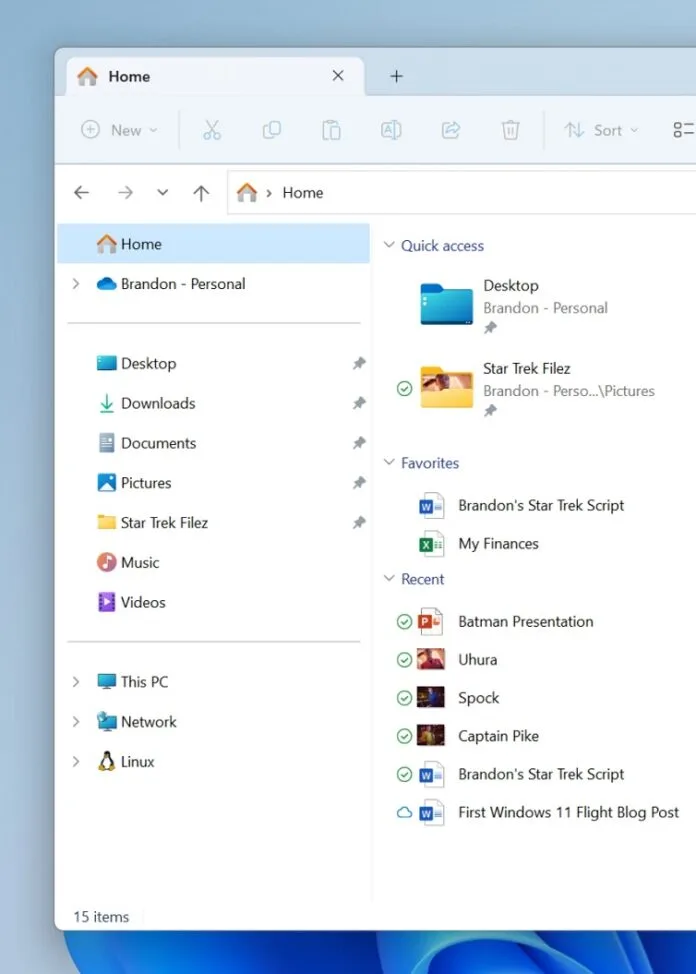The width and height of the screenshot is (696, 974).
Task: Click the Share icon in toolbar
Action: coord(451,130)
